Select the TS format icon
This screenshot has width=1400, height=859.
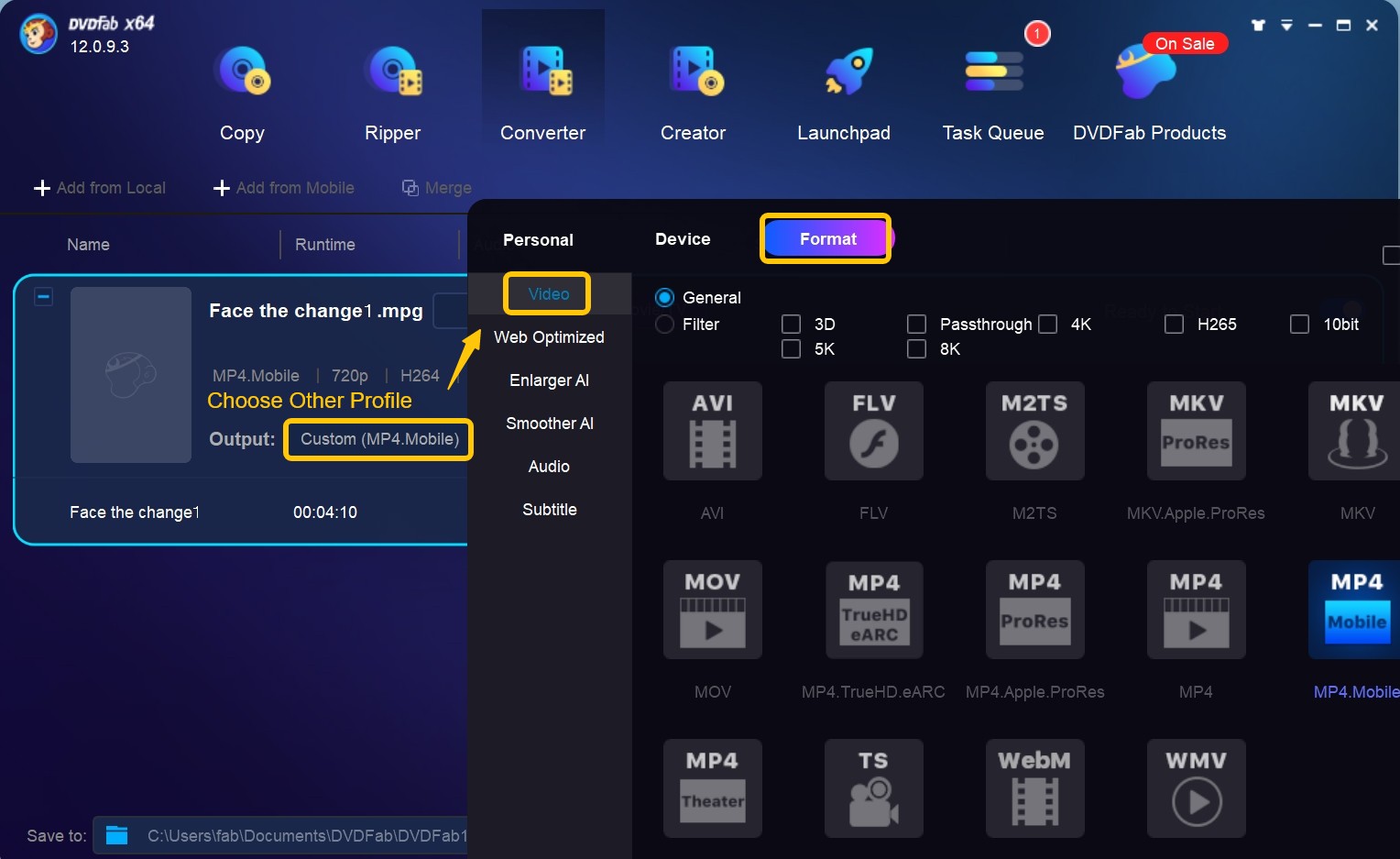(x=873, y=788)
